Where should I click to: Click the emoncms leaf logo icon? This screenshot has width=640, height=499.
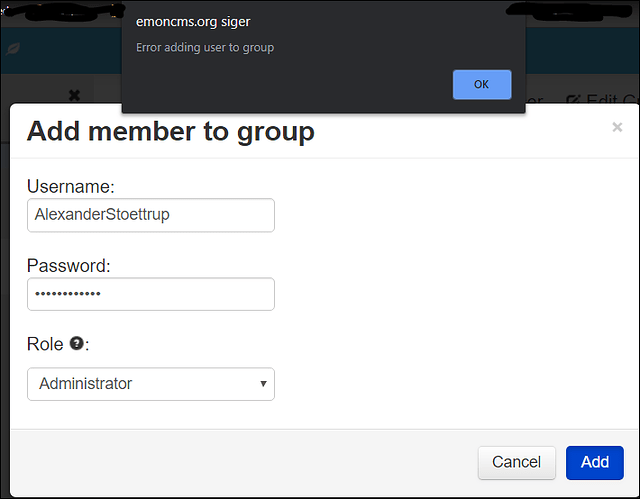pyautogui.click(x=13, y=49)
